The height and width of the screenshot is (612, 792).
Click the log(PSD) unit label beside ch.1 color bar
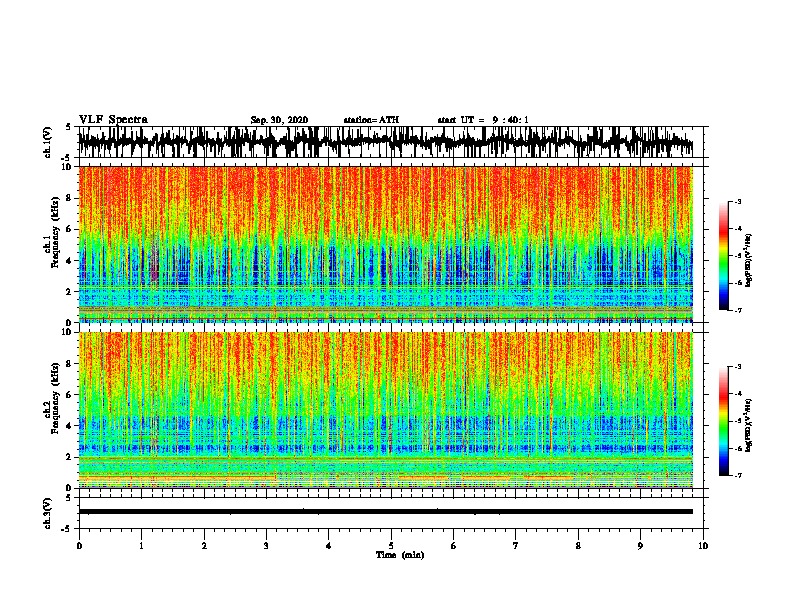click(749, 260)
